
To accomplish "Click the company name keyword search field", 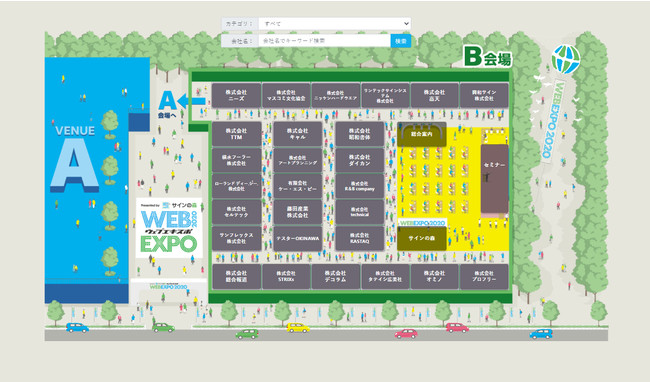I will tap(325, 41).
